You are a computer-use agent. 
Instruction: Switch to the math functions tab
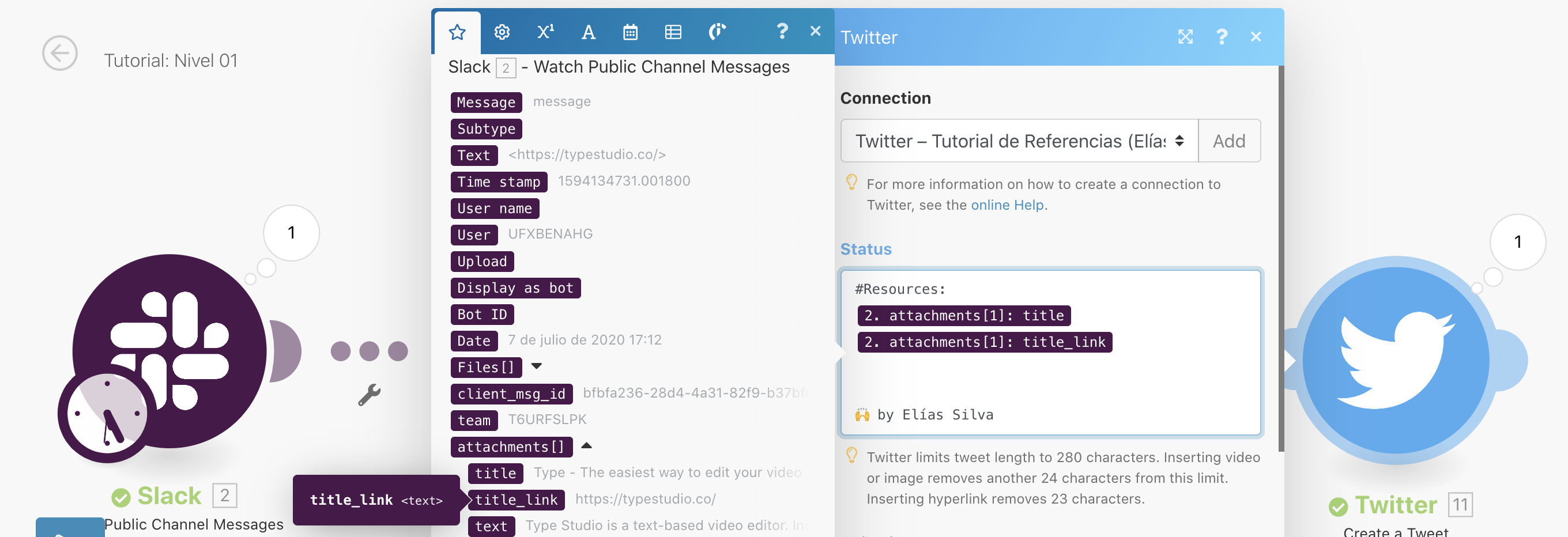[x=545, y=32]
